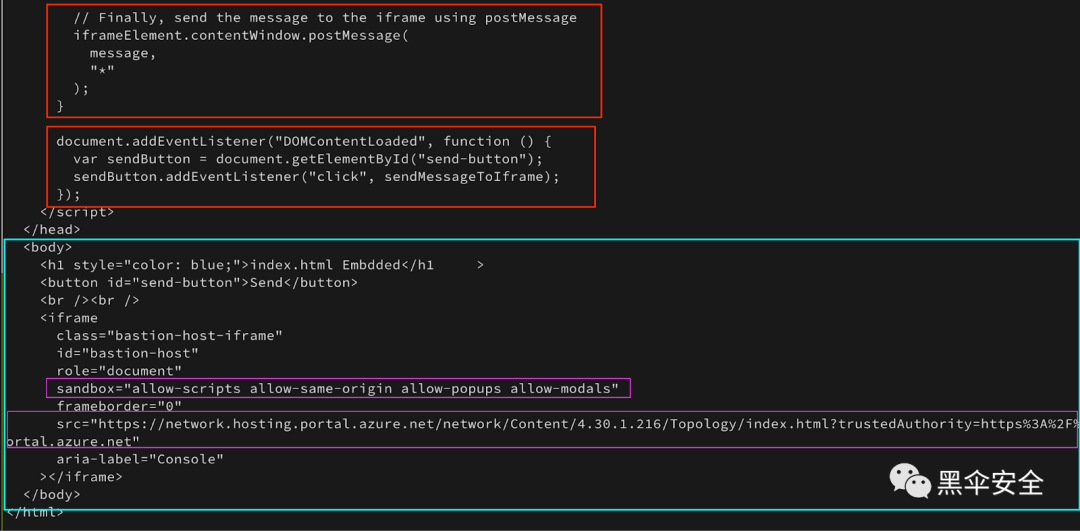Screen dimensions: 1080x531
Task: Select the iframeElement.contentWindow.postMessage( line
Action: tap(241, 36)
